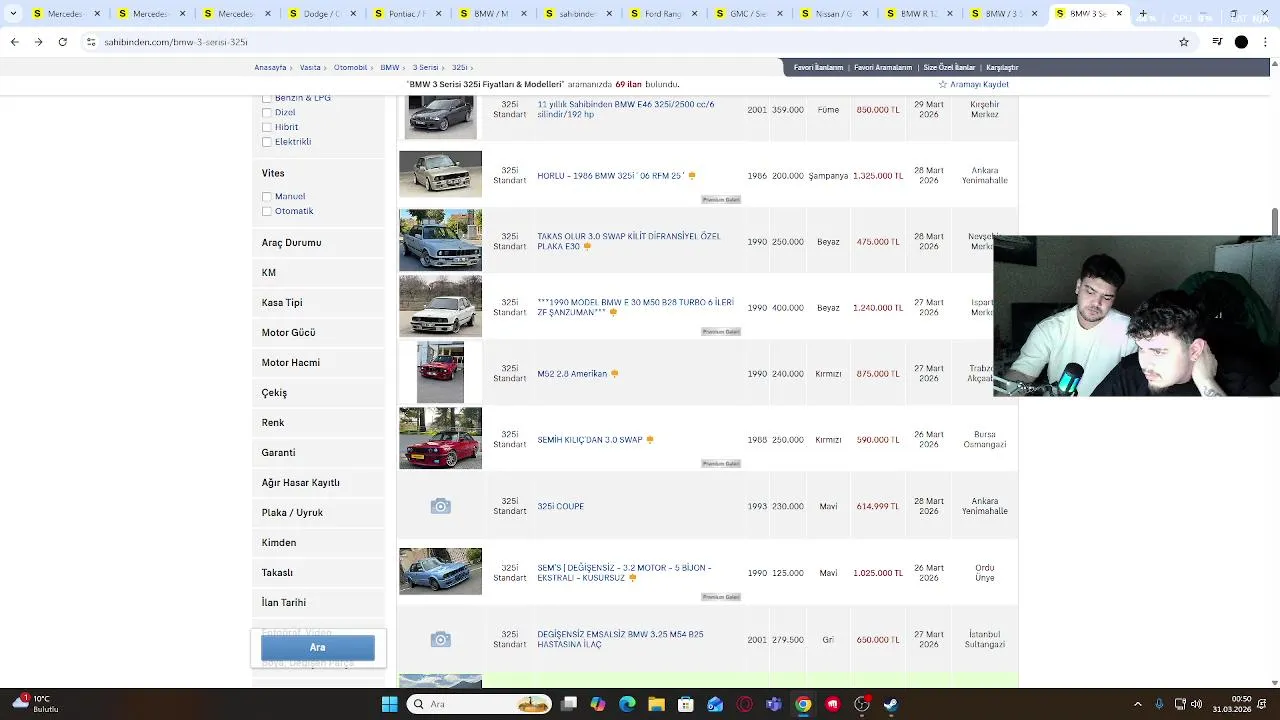Open Microsoft Teams from the taskbar
The width and height of the screenshot is (1280, 720).
pos(774,704)
